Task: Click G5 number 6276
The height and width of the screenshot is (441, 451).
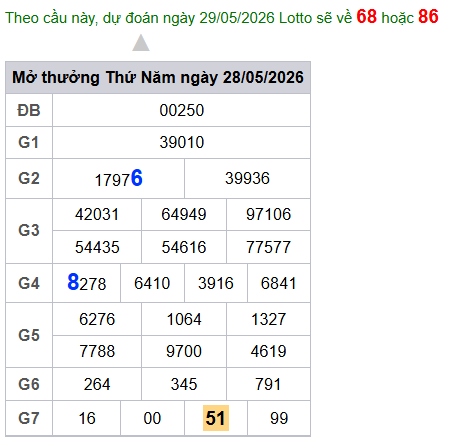Action: (97, 319)
